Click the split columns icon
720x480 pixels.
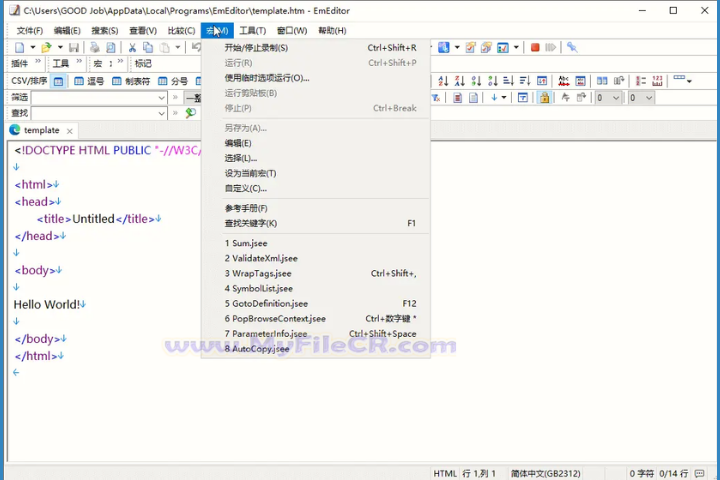(602, 81)
